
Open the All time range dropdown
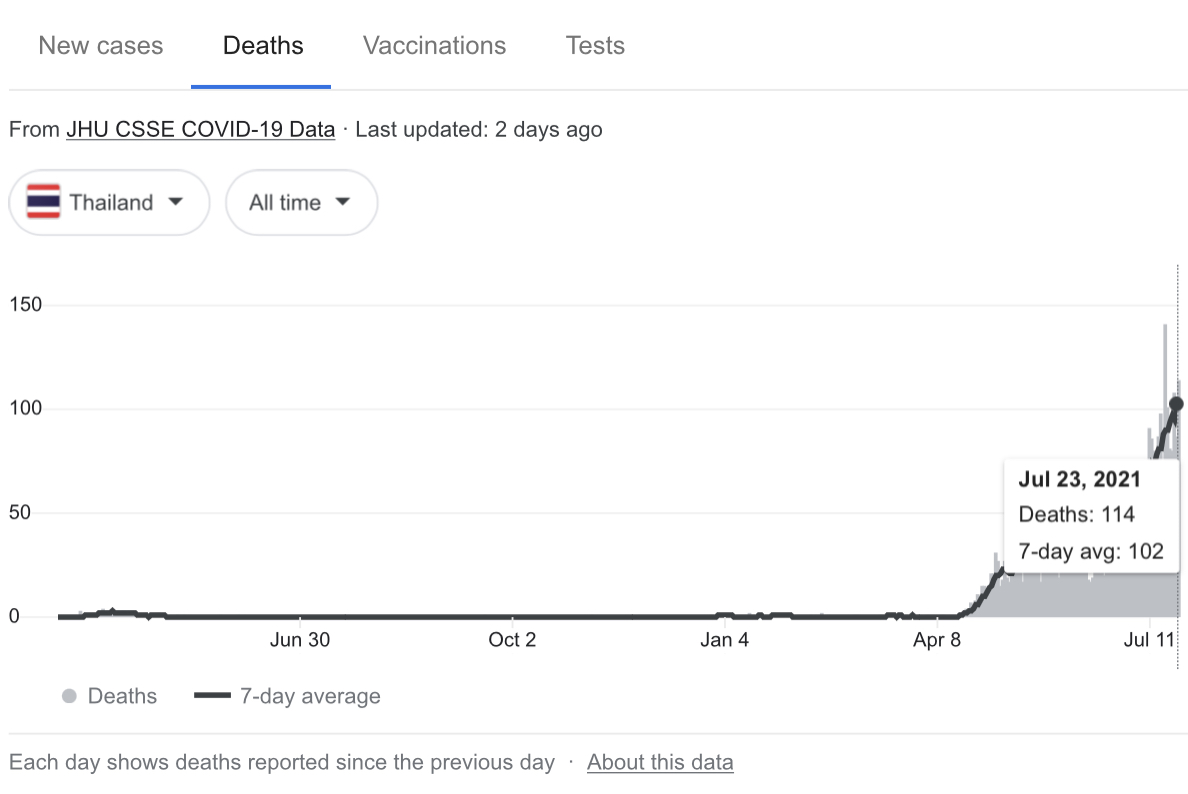[x=301, y=203]
